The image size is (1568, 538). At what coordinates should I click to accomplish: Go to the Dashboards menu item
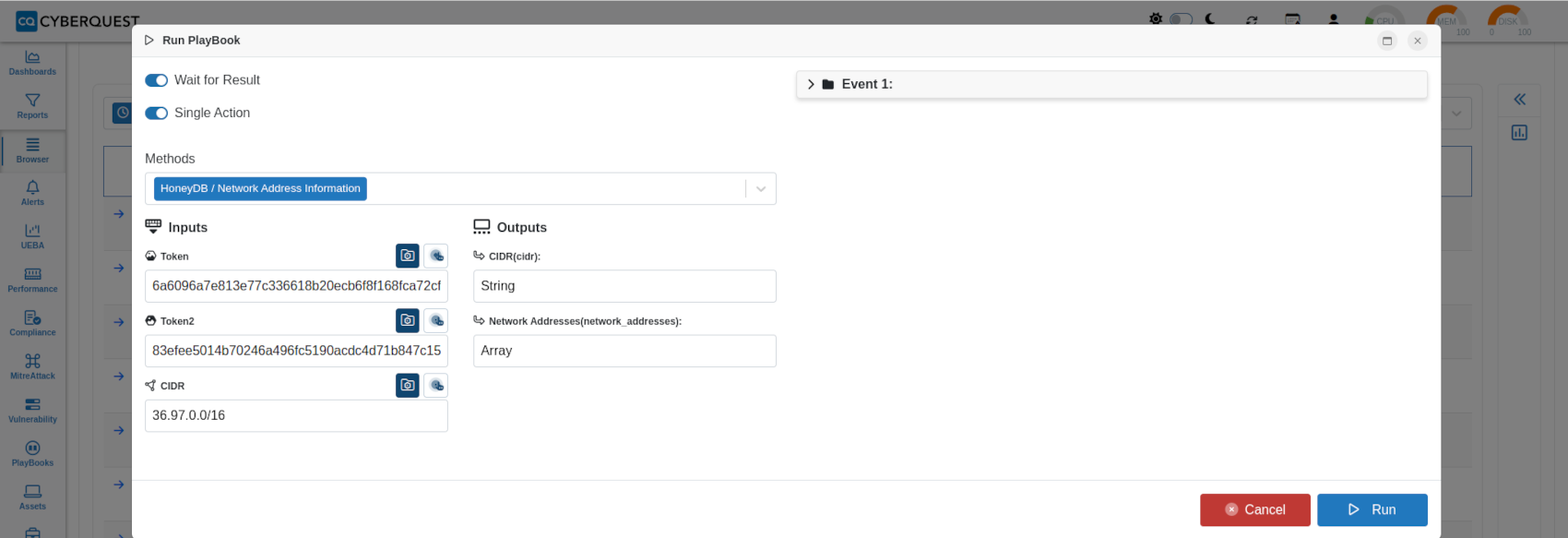tap(32, 63)
